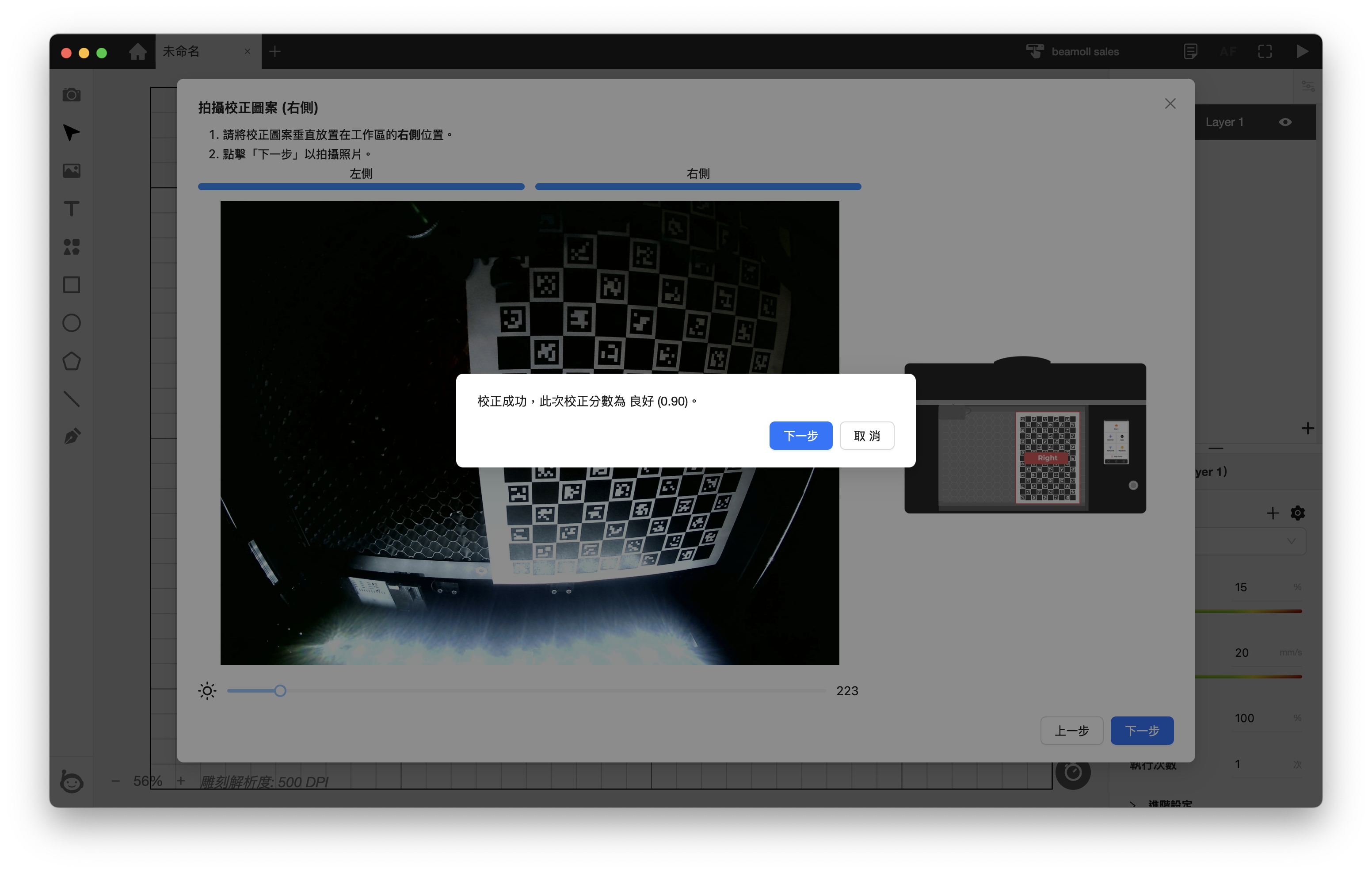Click the camera preview icon in left toolbar

(x=71, y=94)
